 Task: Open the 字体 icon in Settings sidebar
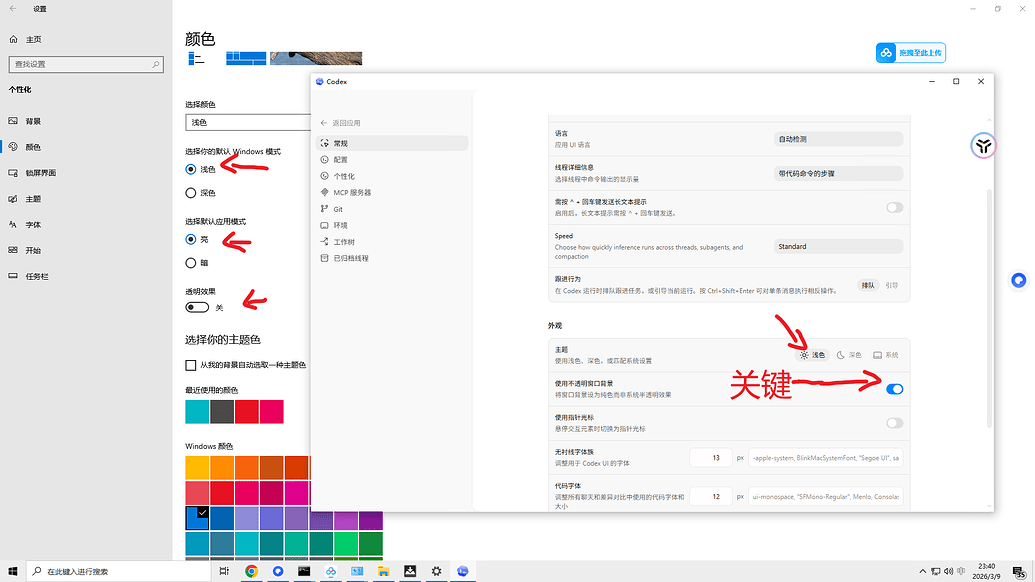pos(13,224)
